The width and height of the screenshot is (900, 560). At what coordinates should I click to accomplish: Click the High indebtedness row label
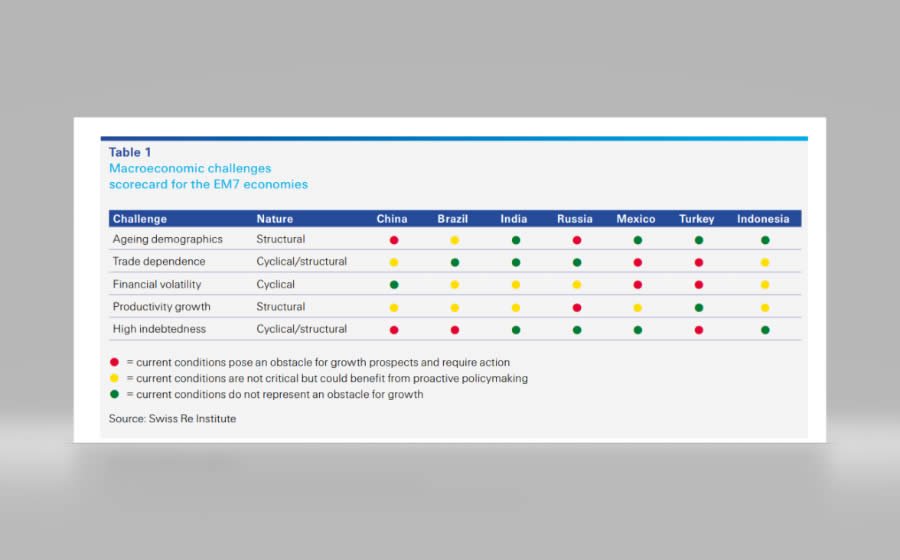tap(160, 329)
